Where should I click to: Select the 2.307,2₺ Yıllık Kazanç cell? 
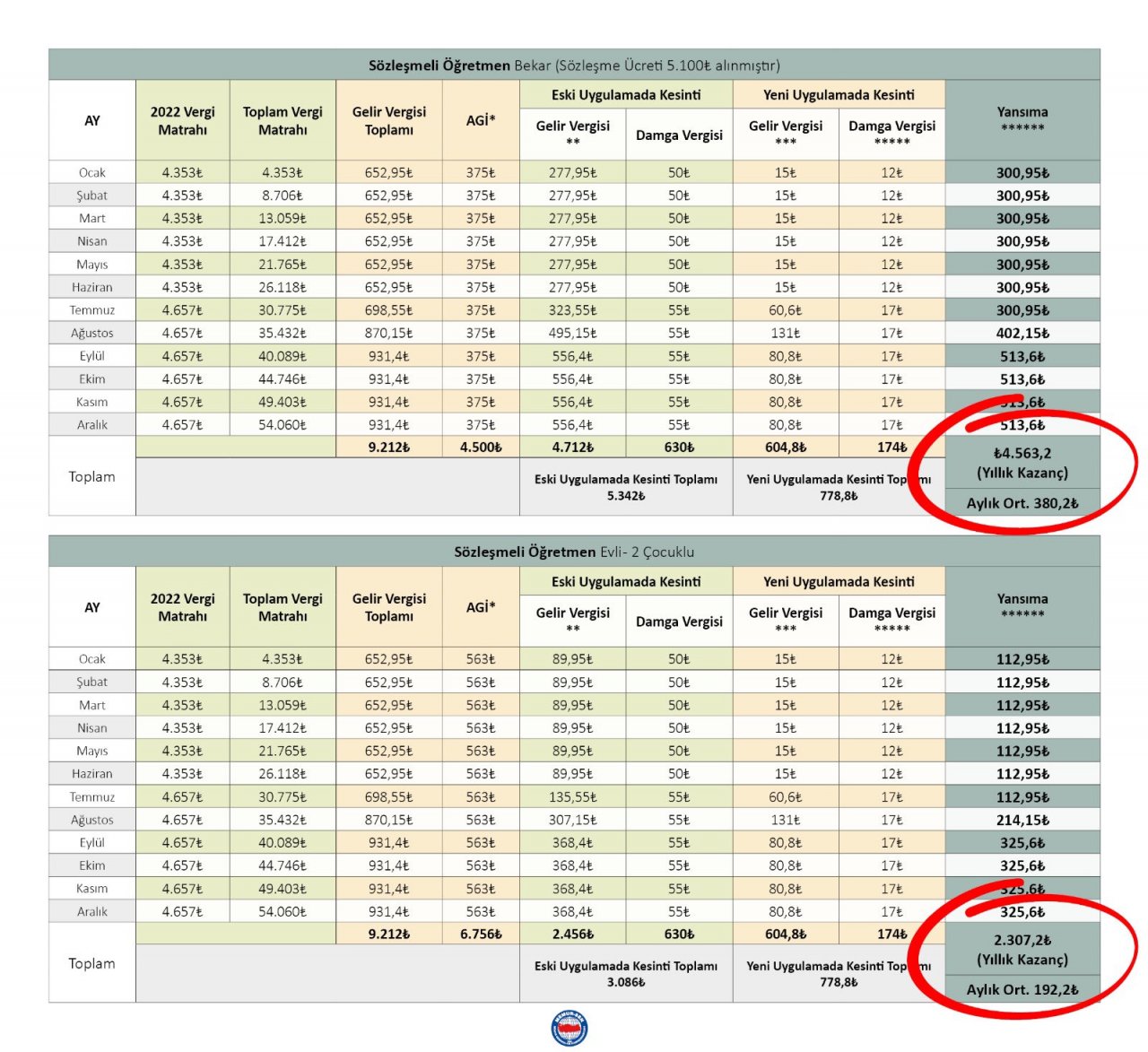point(1022,949)
